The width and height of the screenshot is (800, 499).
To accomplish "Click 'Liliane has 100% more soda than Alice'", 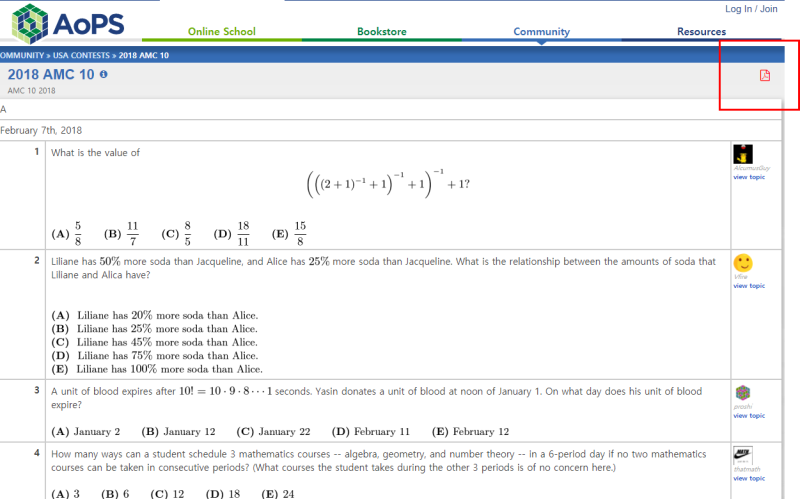I will coord(157,369).
